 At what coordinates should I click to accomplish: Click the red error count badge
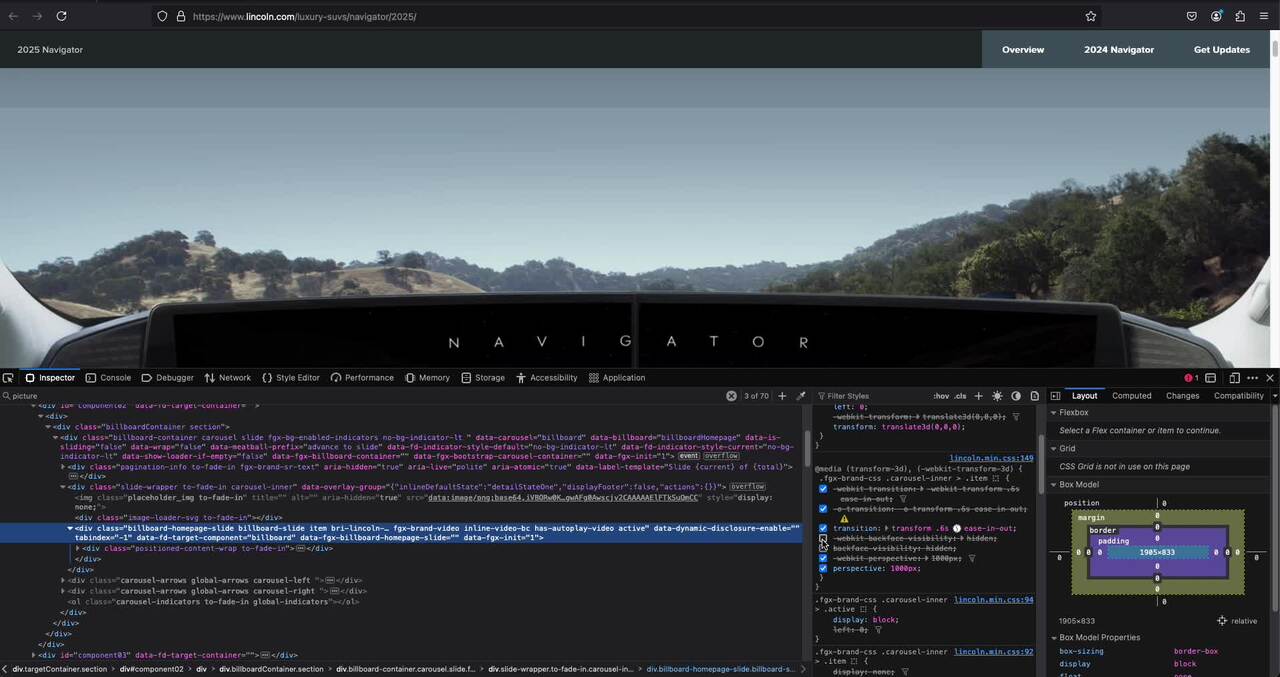click(x=1191, y=378)
